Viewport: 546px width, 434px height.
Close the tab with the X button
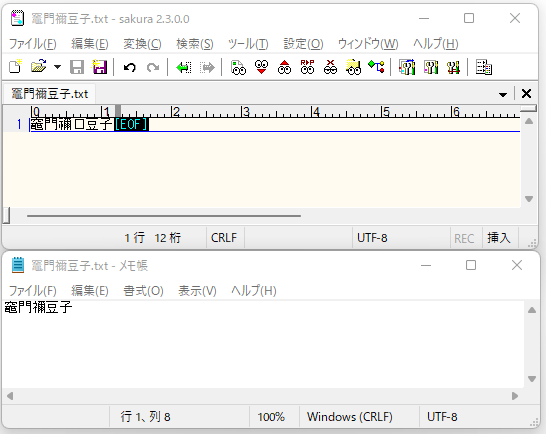[526, 93]
